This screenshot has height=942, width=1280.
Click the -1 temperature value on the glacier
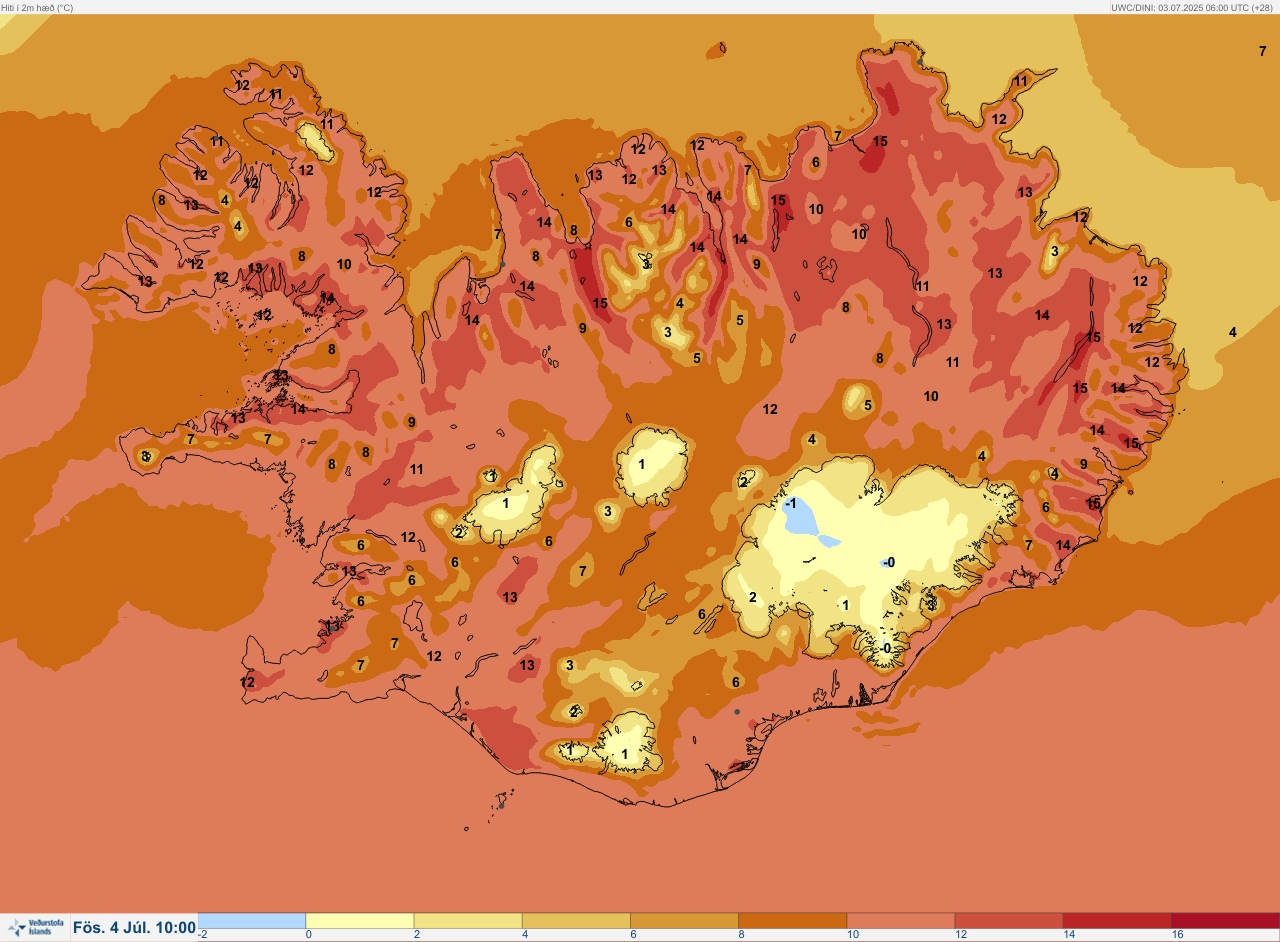click(x=791, y=503)
